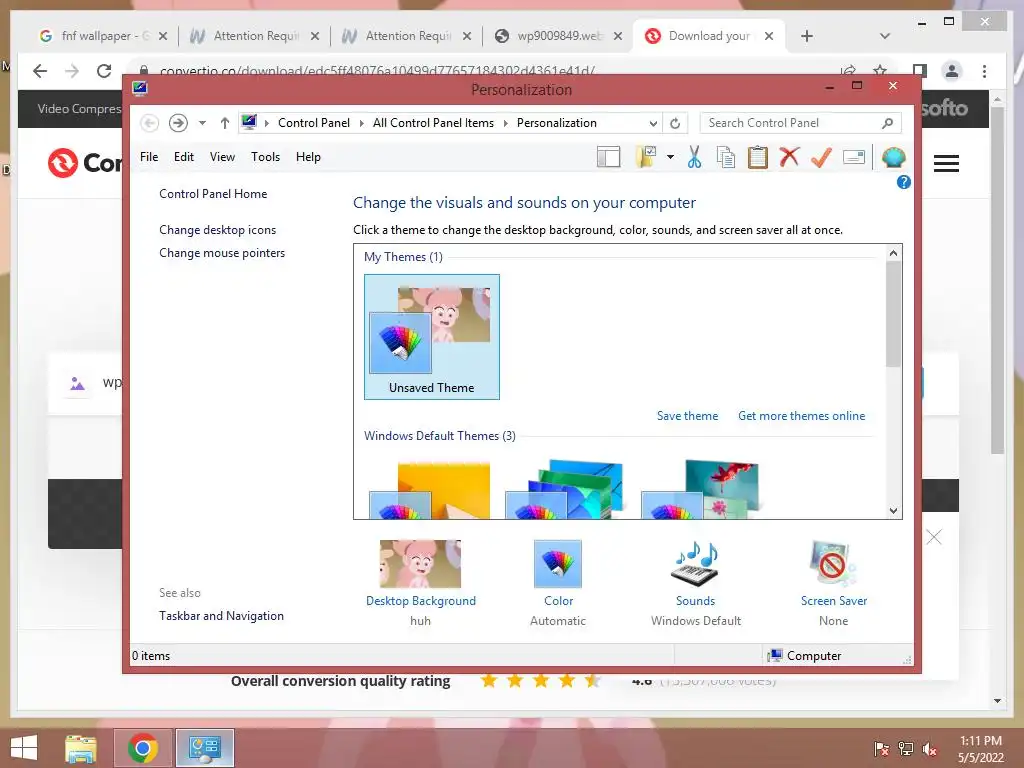Screen dimensions: 1024x768
Task: Click Control Panel breadcrumb
Action: pyautogui.click(x=313, y=123)
